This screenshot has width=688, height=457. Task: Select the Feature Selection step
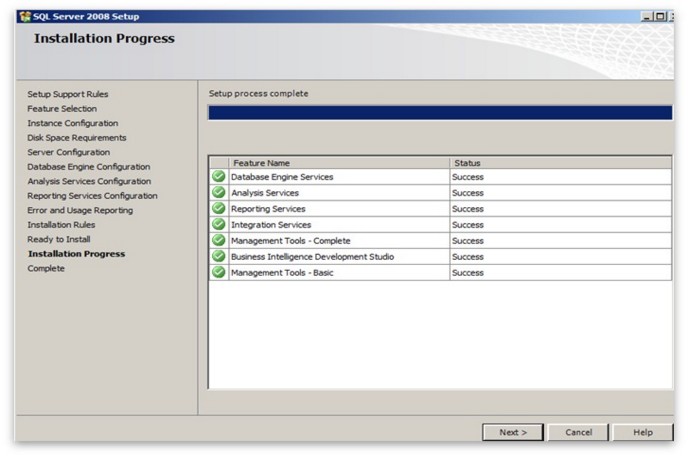pos(62,109)
